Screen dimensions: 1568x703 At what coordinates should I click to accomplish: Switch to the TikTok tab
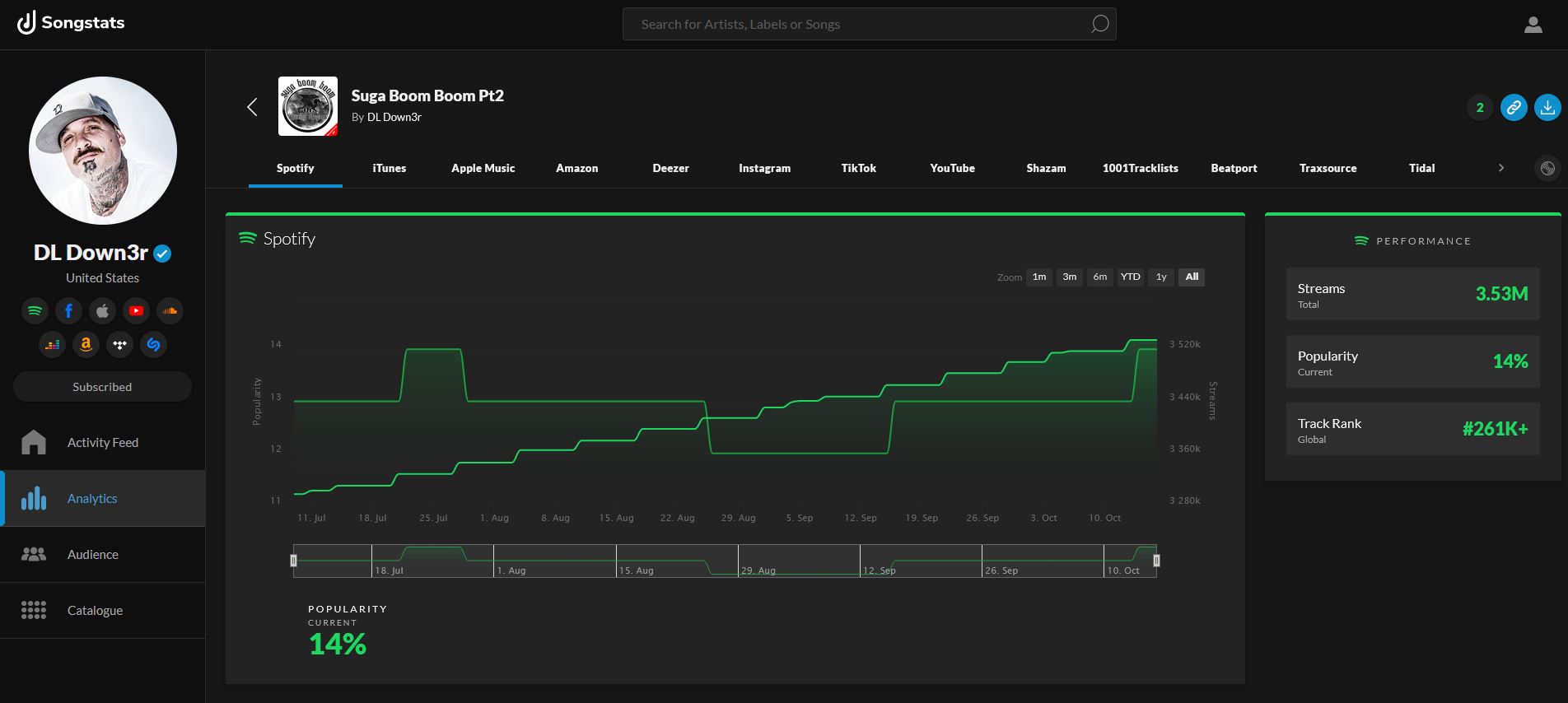pyautogui.click(x=859, y=168)
